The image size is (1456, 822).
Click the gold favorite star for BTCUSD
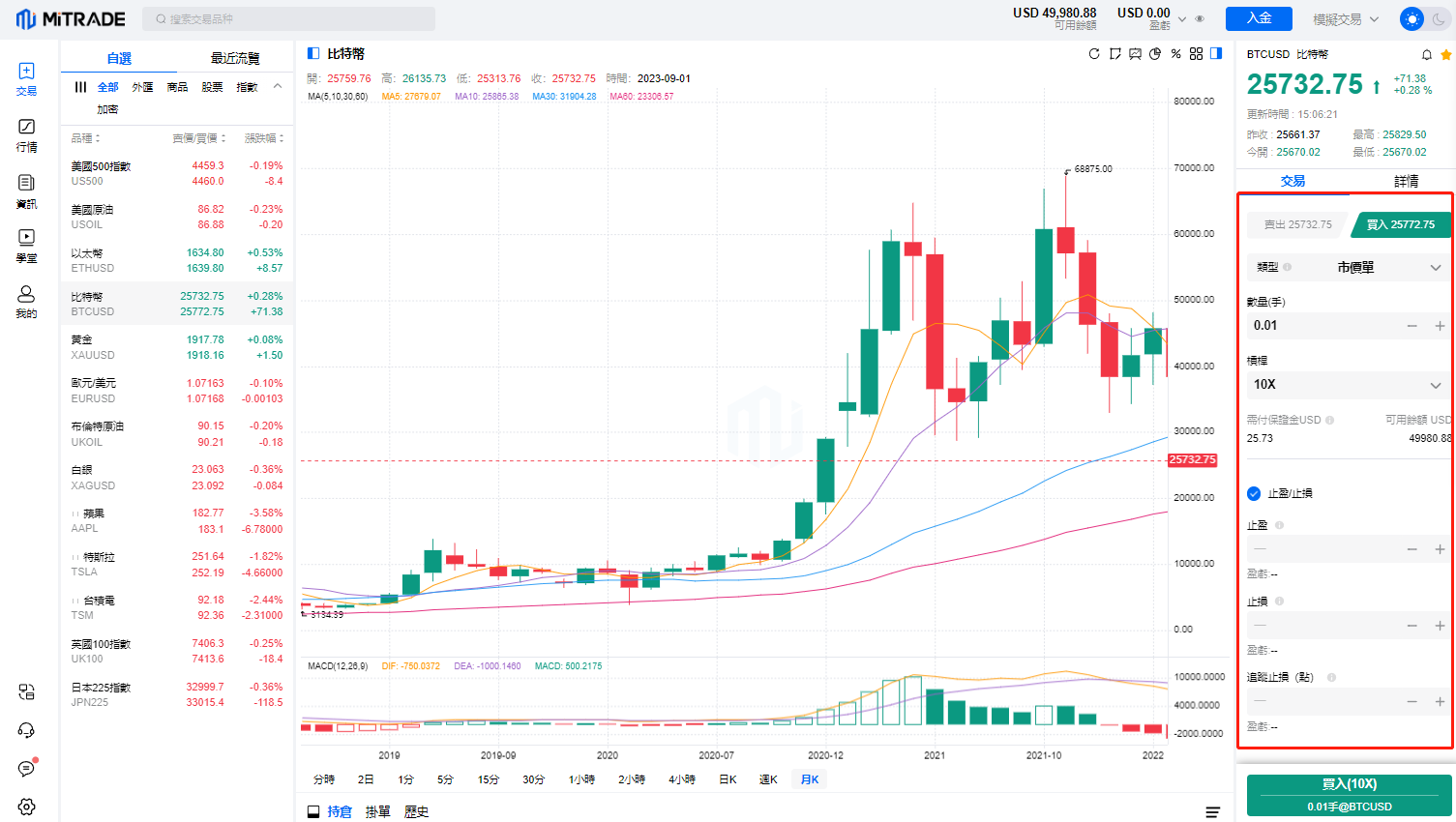(1446, 55)
